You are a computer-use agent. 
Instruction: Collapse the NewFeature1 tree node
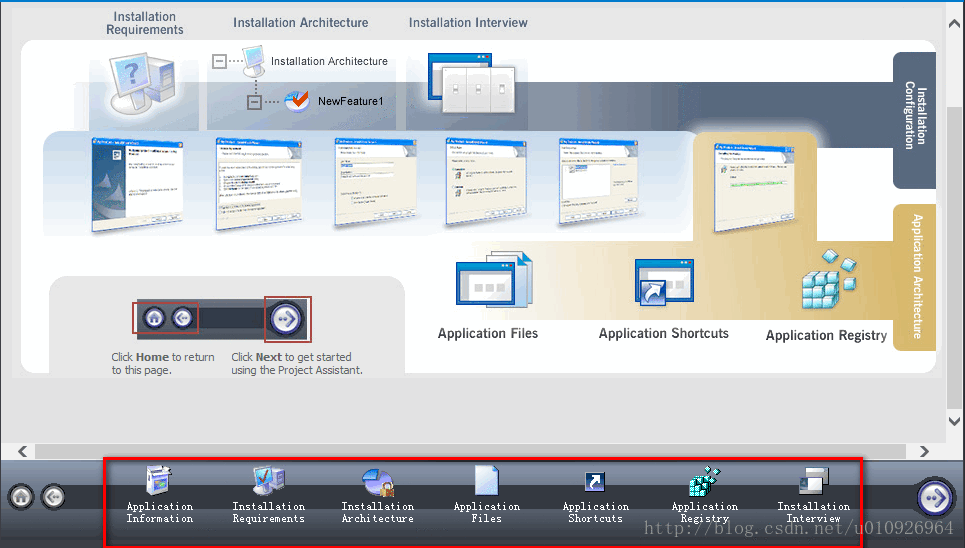tap(254, 102)
